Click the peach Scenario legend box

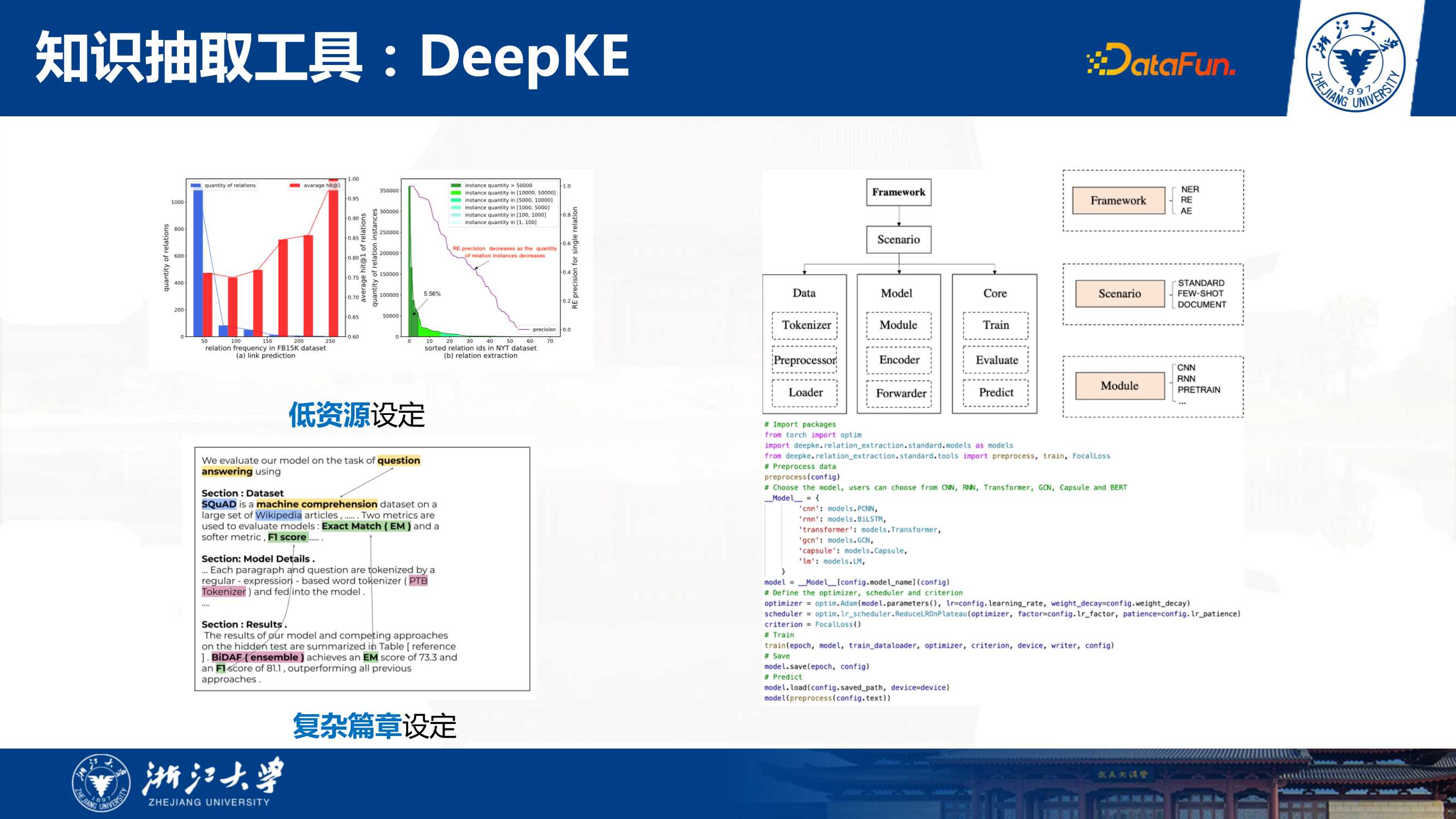[x=1120, y=293]
